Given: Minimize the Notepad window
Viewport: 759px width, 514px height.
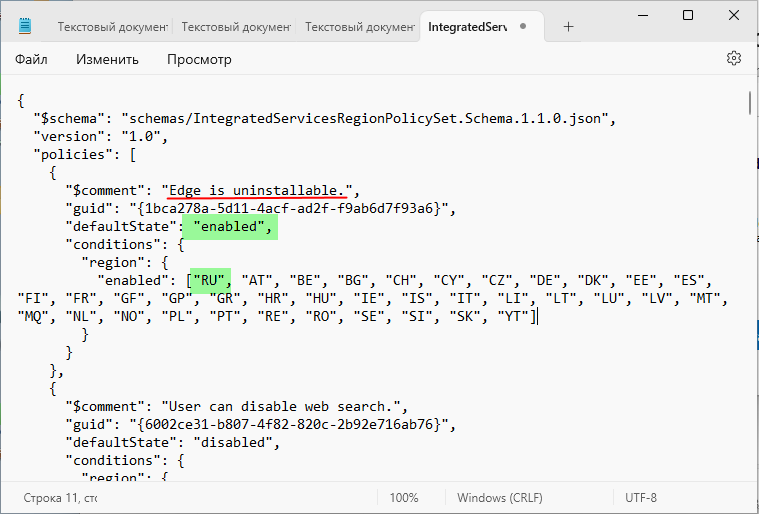Looking at the screenshot, I should click(643, 15).
